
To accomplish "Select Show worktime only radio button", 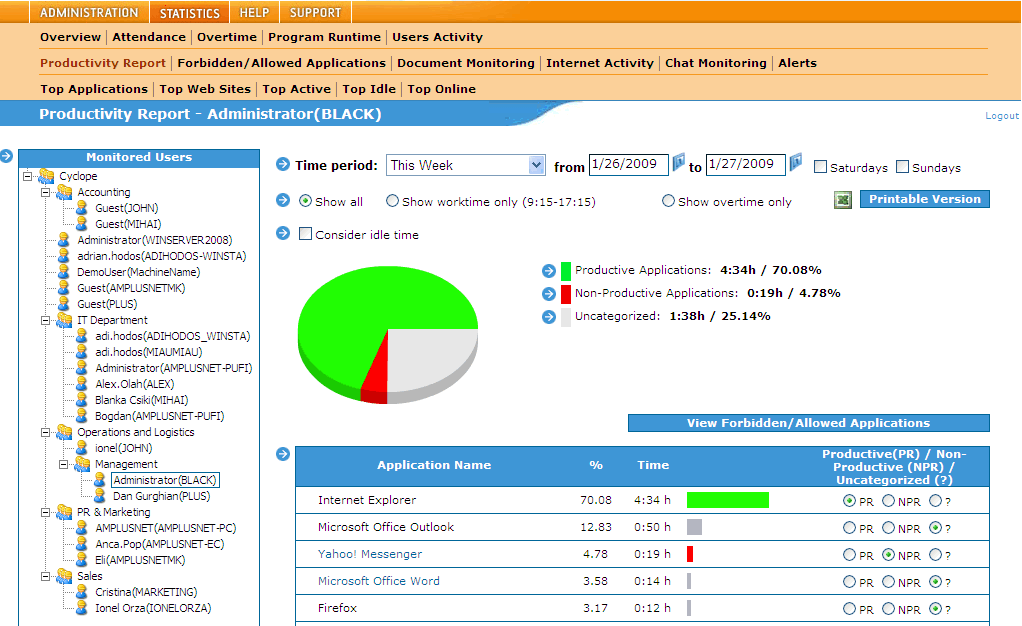I will tap(392, 201).
